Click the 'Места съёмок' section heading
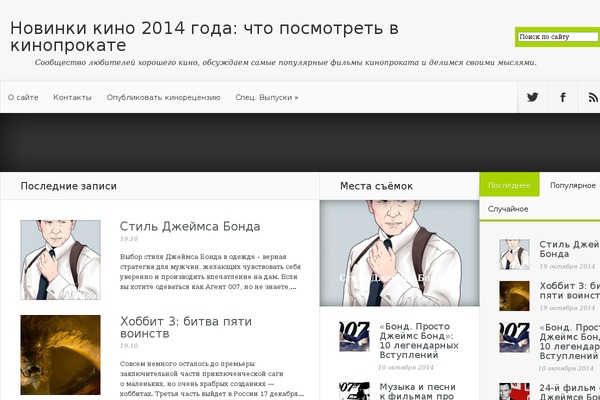 [376, 186]
